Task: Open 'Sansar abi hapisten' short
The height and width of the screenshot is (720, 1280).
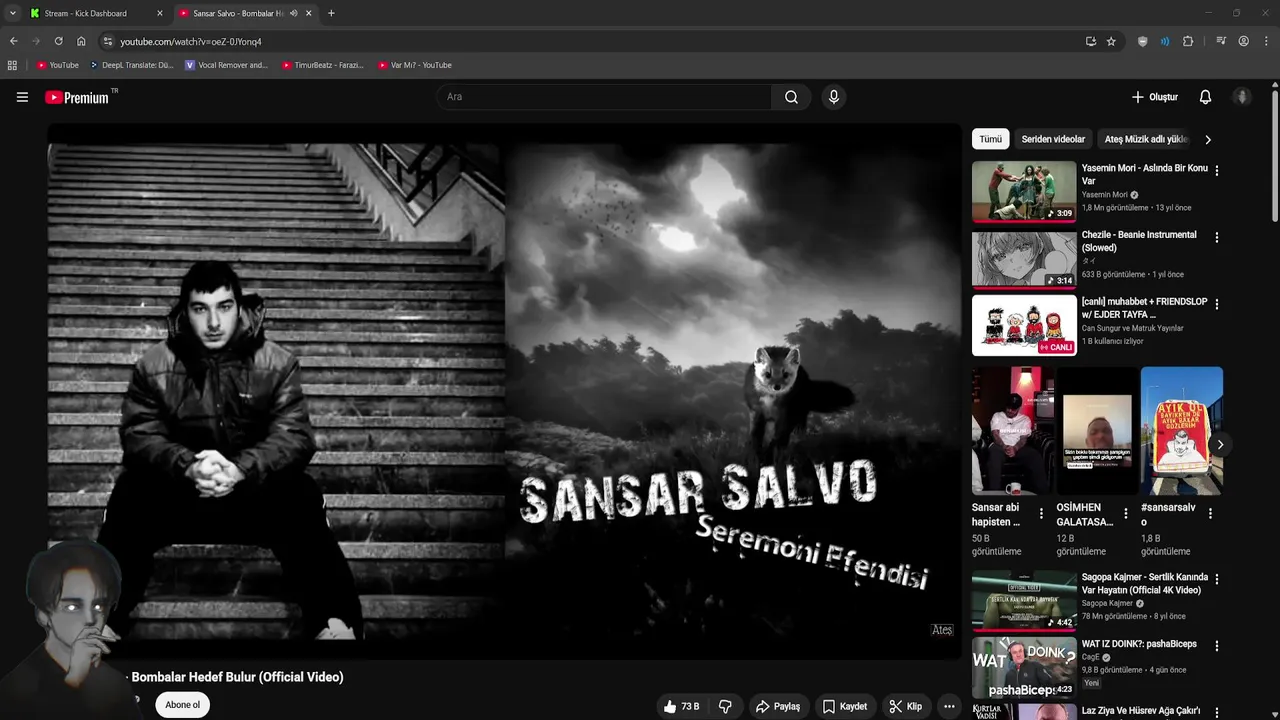Action: click(x=1012, y=431)
